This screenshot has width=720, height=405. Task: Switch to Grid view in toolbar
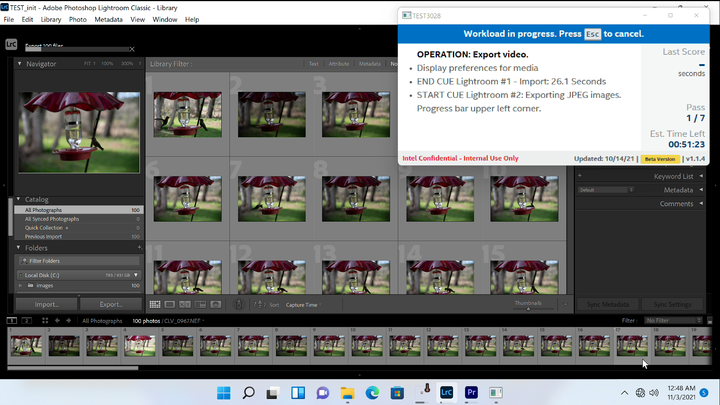point(155,304)
